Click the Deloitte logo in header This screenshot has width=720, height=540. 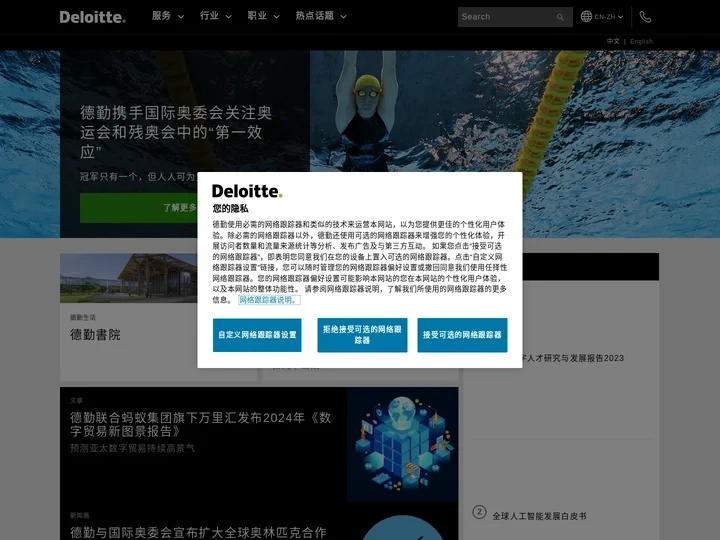coord(92,17)
